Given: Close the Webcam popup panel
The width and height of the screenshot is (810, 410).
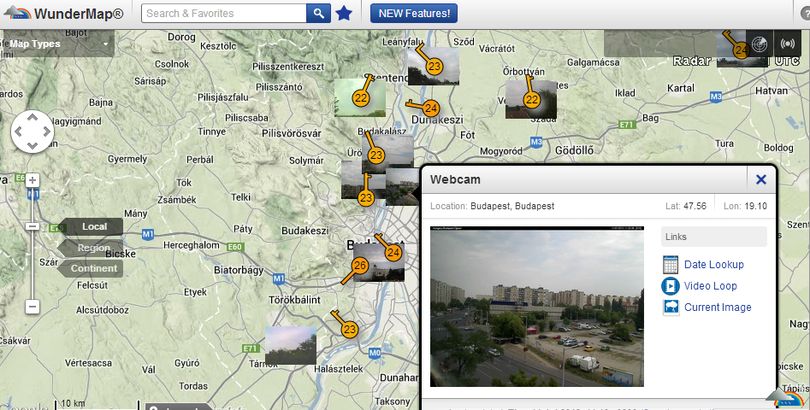Looking at the screenshot, I should point(761,180).
